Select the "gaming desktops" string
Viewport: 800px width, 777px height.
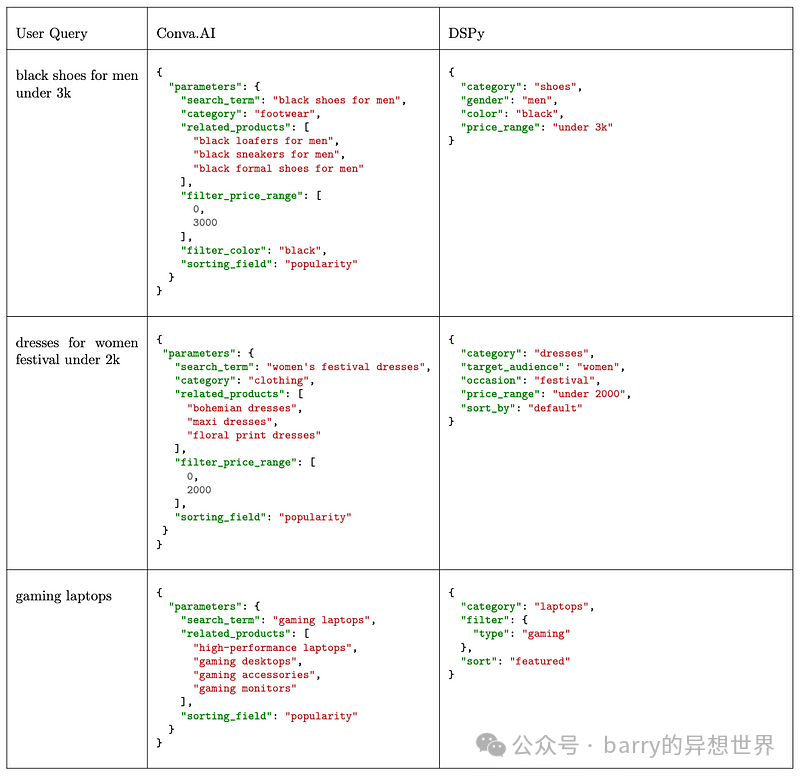pyautogui.click(x=247, y=661)
